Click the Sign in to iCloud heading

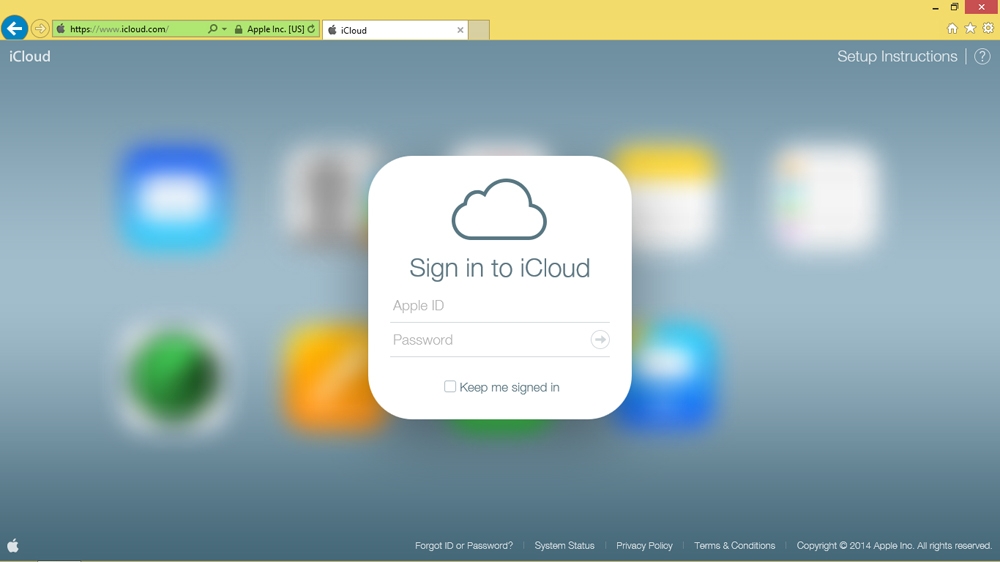click(499, 268)
